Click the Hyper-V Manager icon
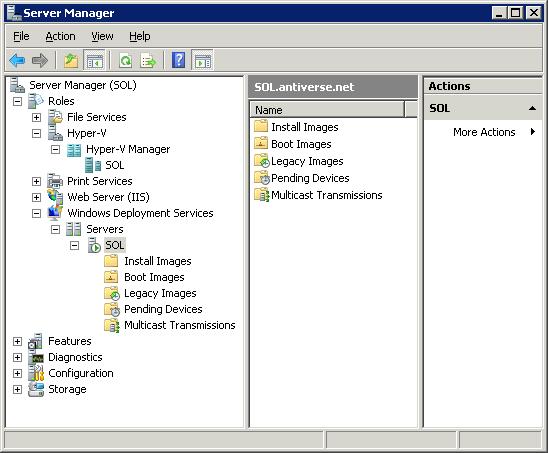548x453 pixels. tap(74, 150)
